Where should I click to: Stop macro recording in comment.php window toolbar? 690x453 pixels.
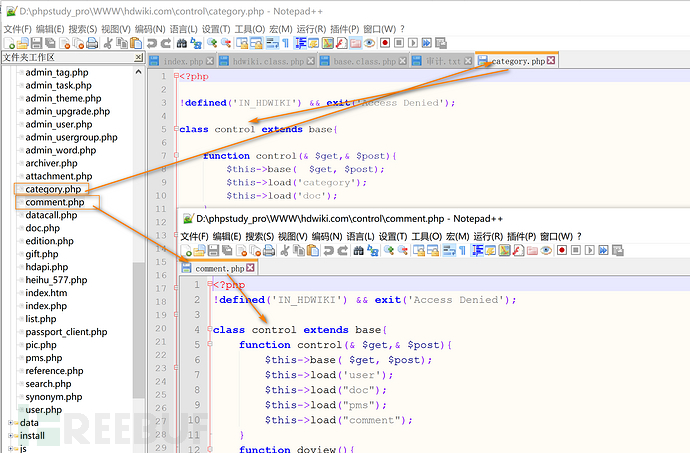[x=576, y=251]
